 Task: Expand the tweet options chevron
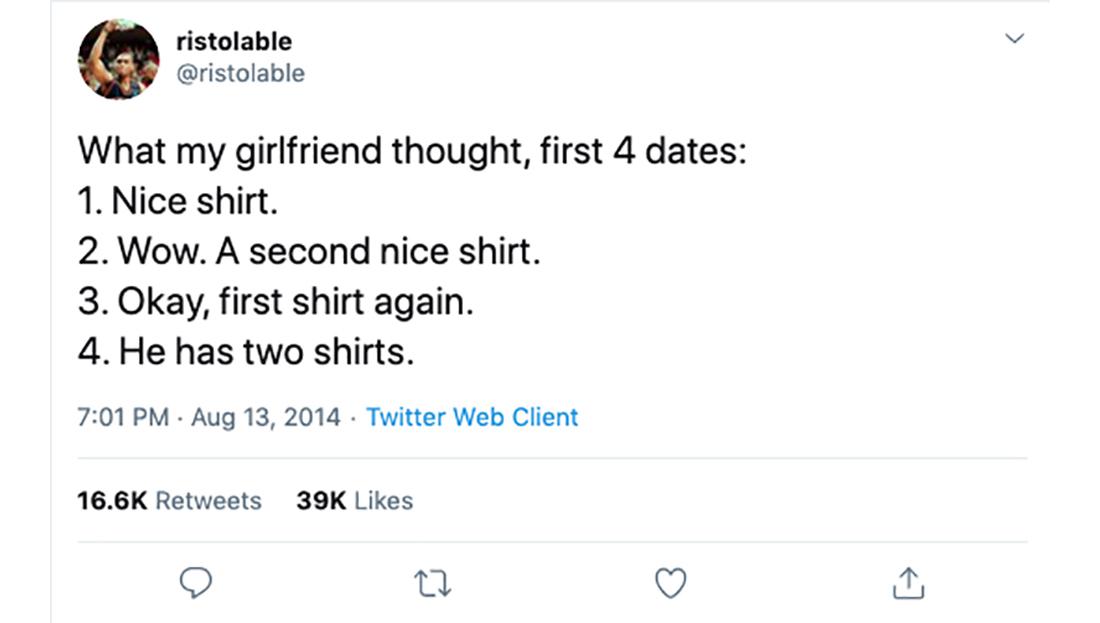(x=1014, y=39)
